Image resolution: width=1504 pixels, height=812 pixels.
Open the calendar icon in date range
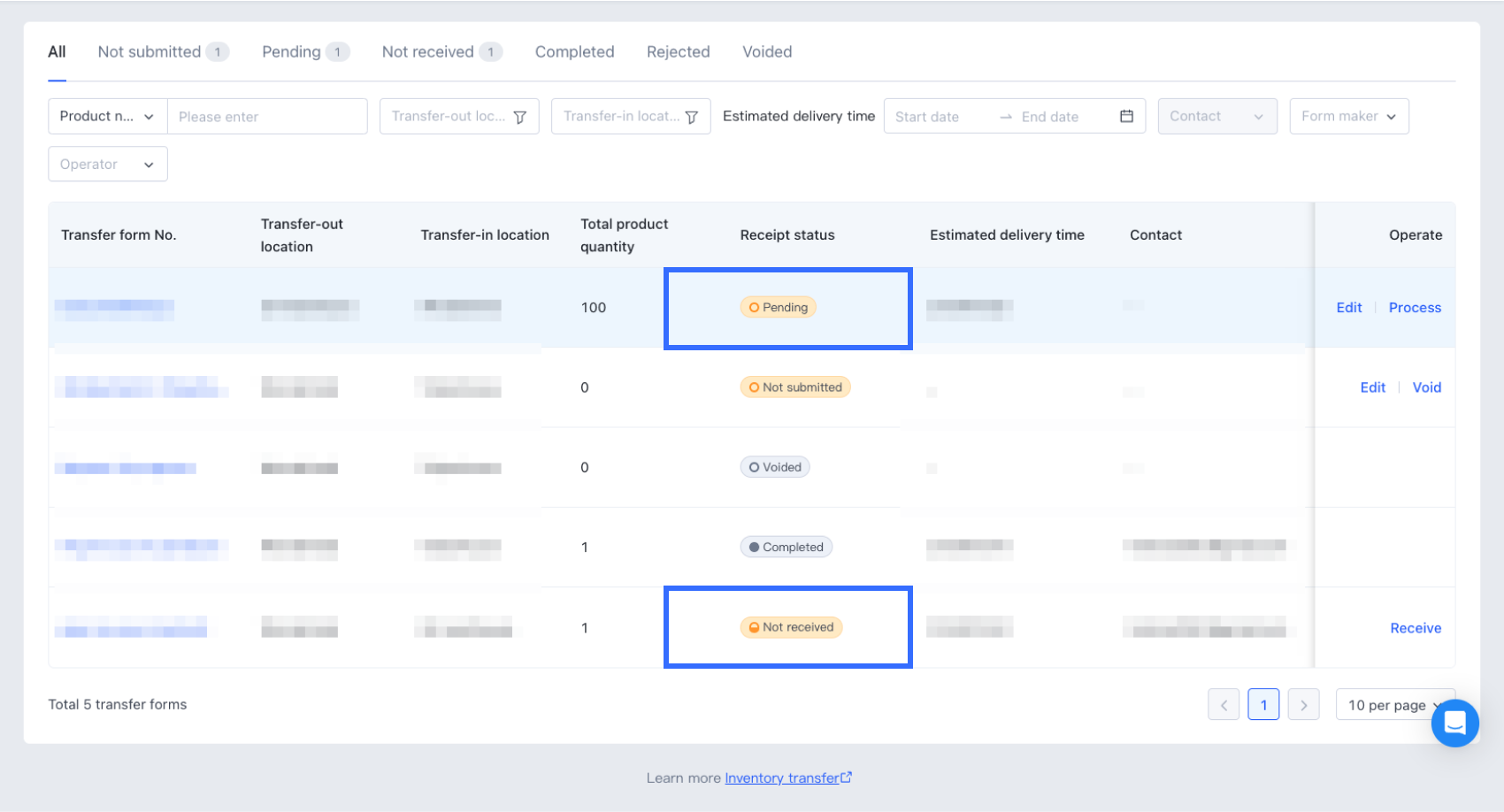tap(1126, 116)
